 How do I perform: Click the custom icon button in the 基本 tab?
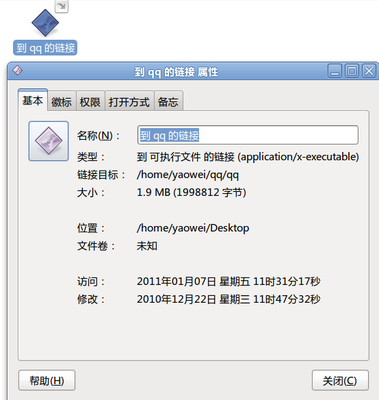[49, 141]
